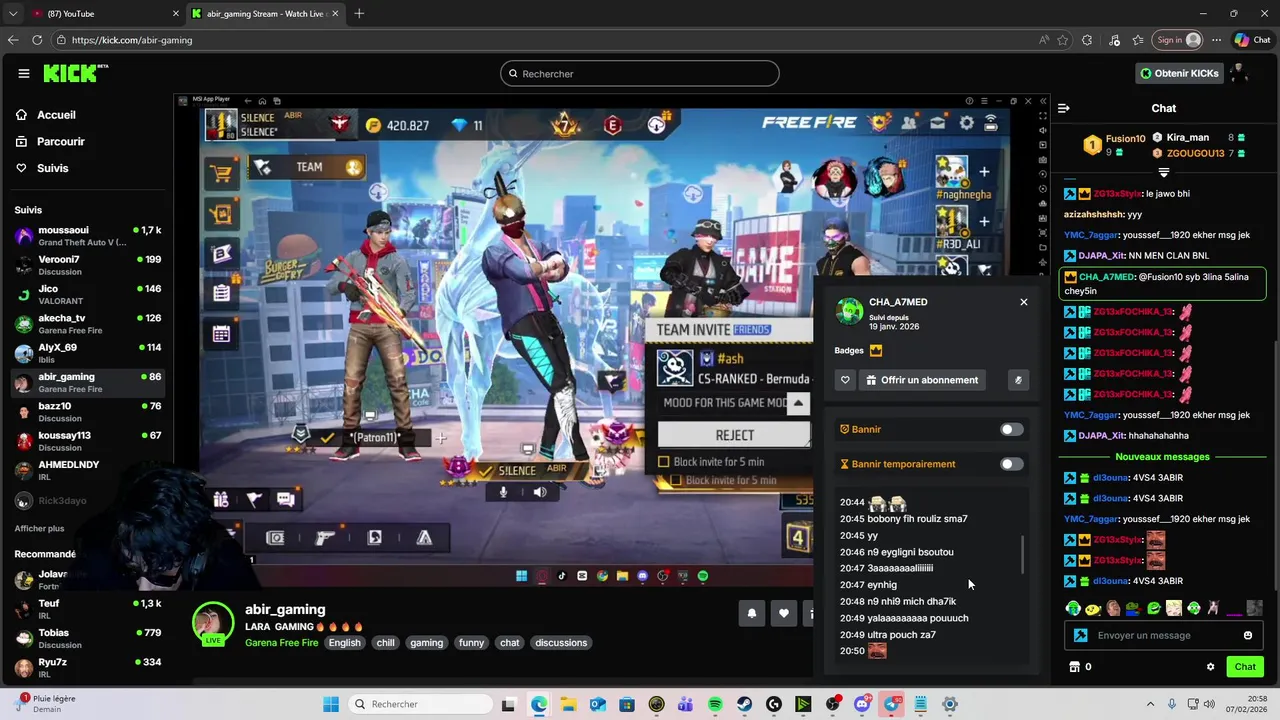Viewport: 1280px width, 720px height.
Task: Close the CHA_A7MED user card
Action: click(1023, 302)
